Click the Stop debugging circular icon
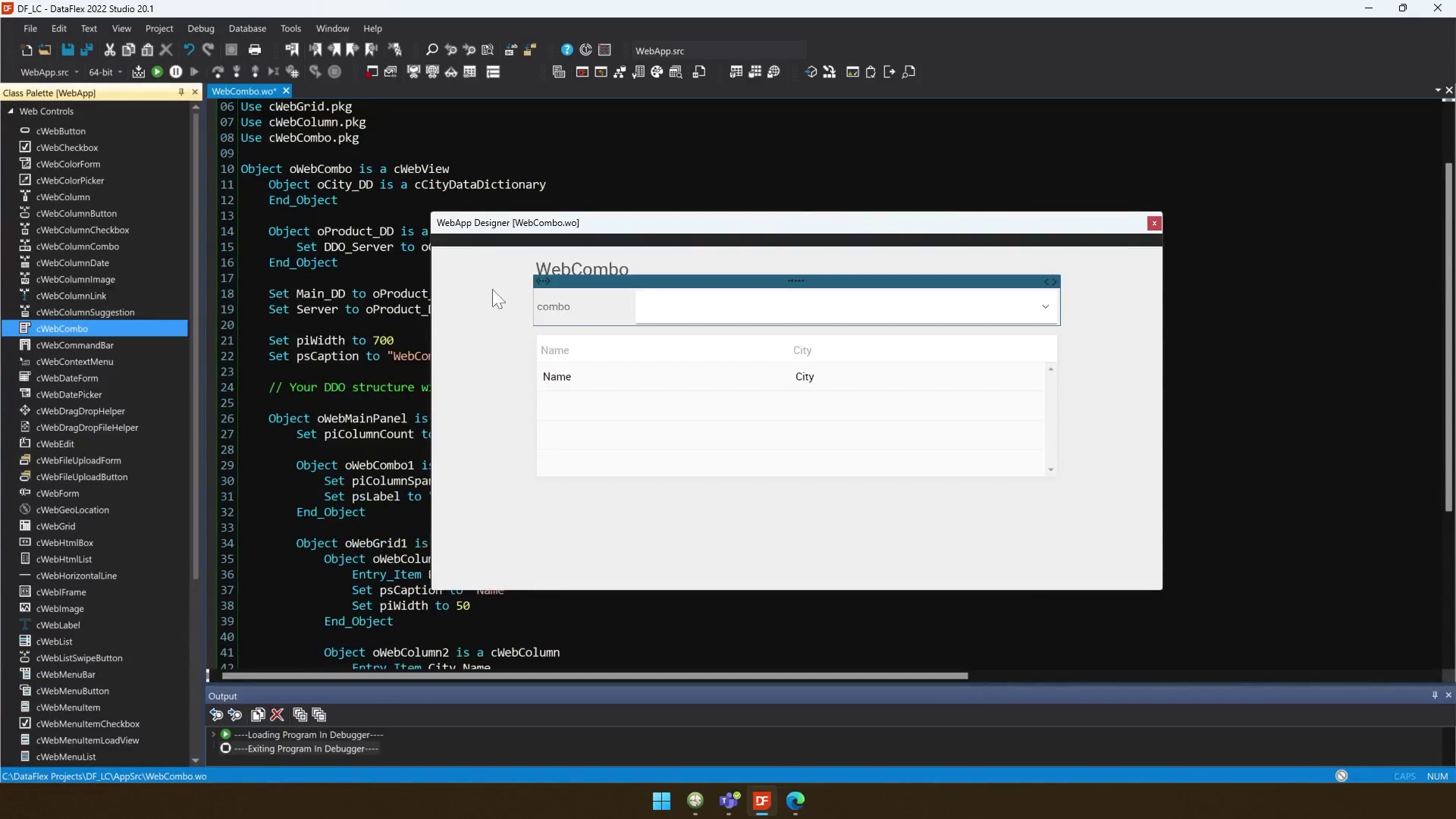The image size is (1456, 819). coord(334,72)
